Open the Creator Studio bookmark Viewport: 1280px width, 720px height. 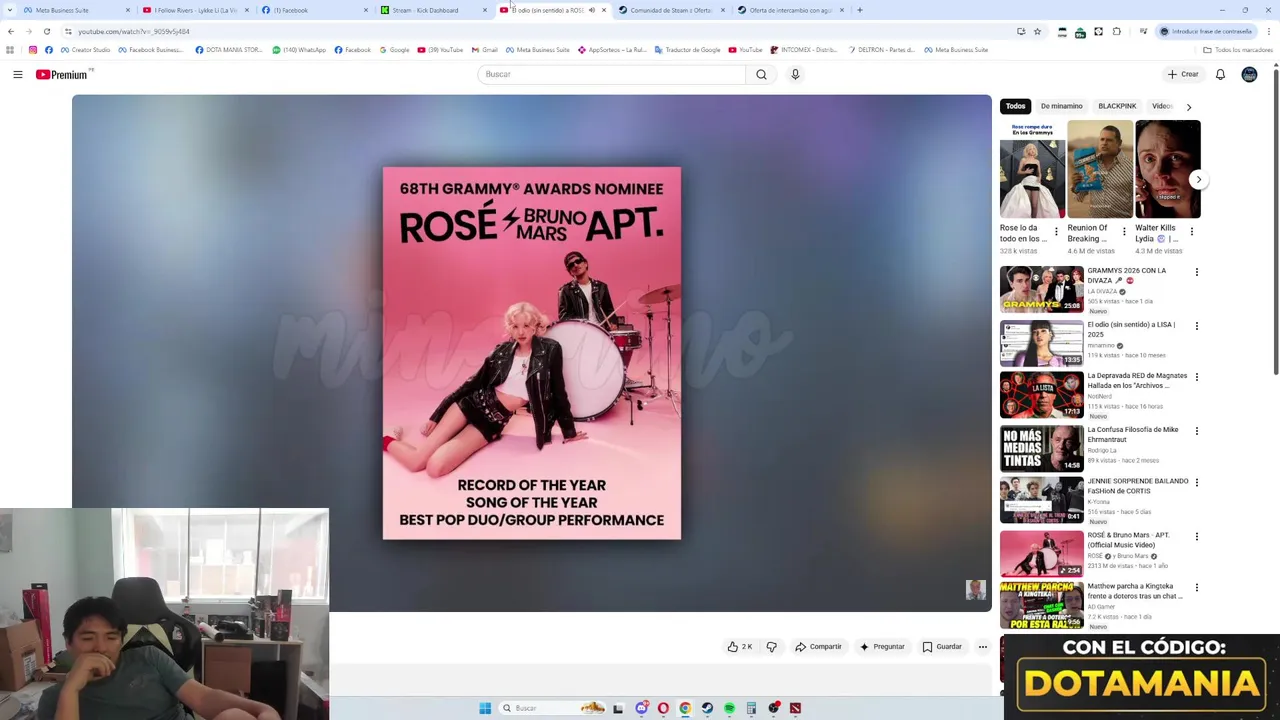[x=85, y=50]
